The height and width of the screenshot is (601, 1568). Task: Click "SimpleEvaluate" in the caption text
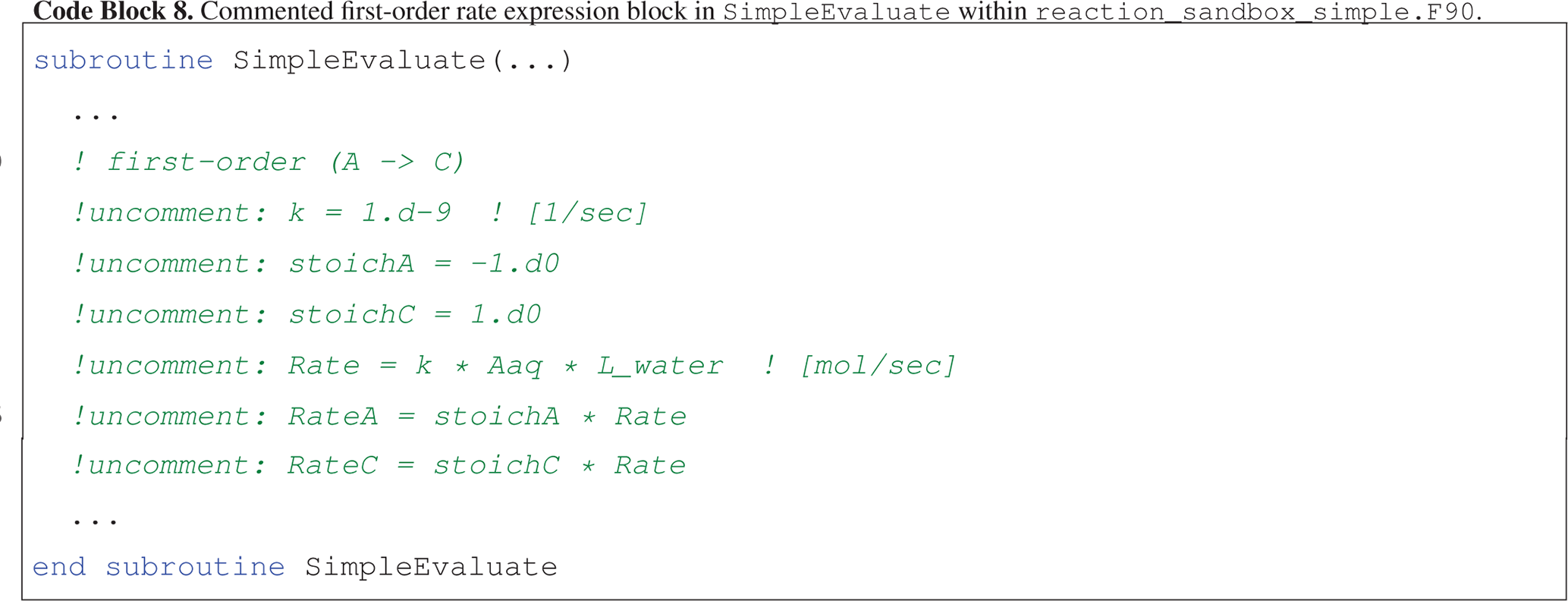pyautogui.click(x=835, y=12)
